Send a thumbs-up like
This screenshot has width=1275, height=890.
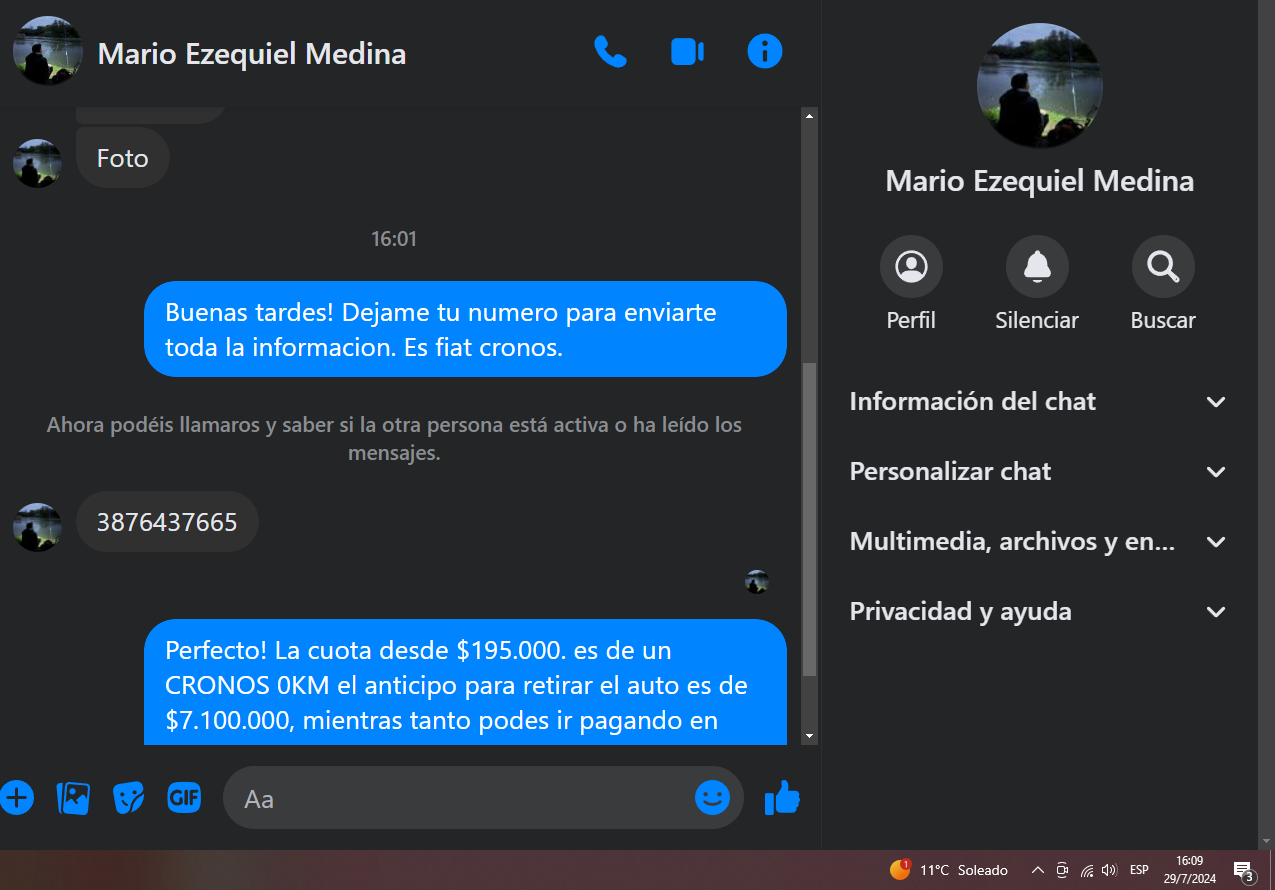tap(782, 798)
